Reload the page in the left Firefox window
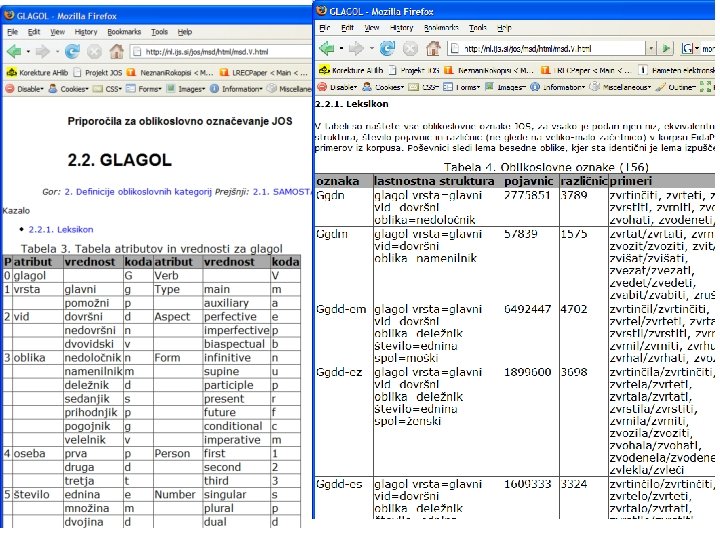Image resolution: width=720 pixels, height=540 pixels. [x=72, y=51]
